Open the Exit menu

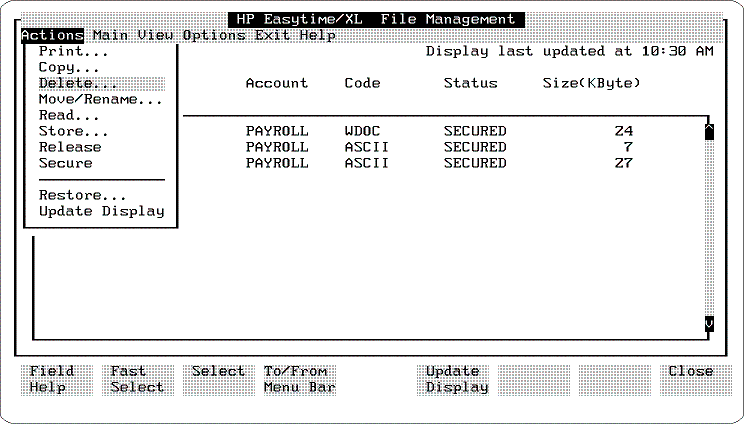pyautogui.click(x=272, y=36)
